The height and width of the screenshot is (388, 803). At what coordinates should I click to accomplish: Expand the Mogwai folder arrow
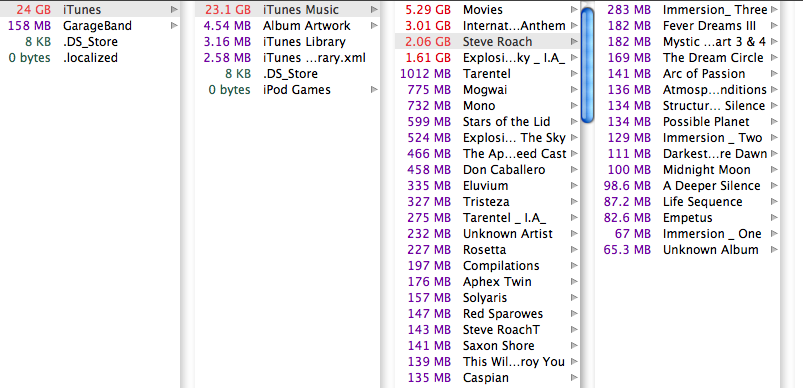point(575,90)
